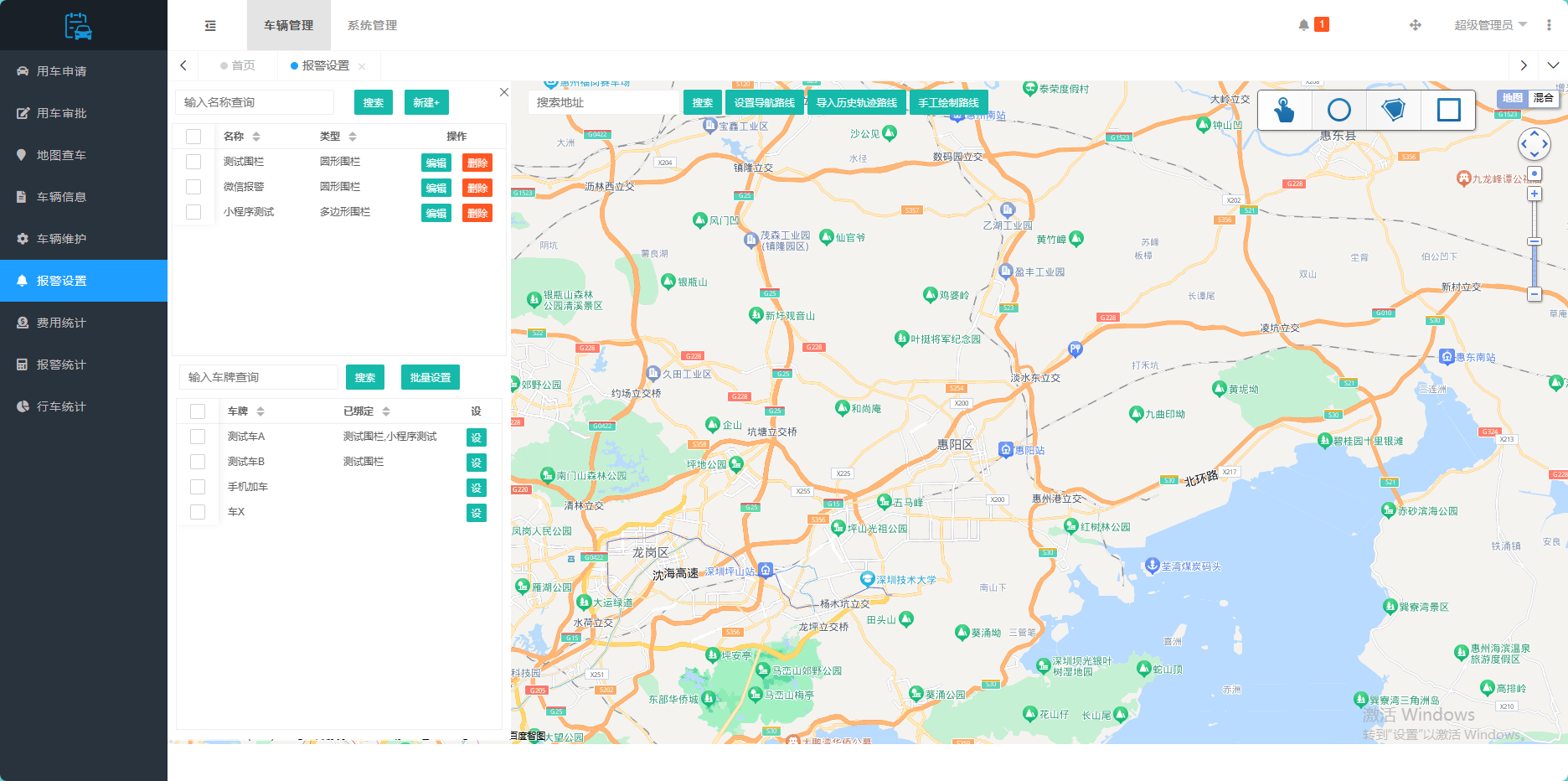Click the map pan direction control
This screenshot has width=1568, height=781.
click(x=1534, y=144)
